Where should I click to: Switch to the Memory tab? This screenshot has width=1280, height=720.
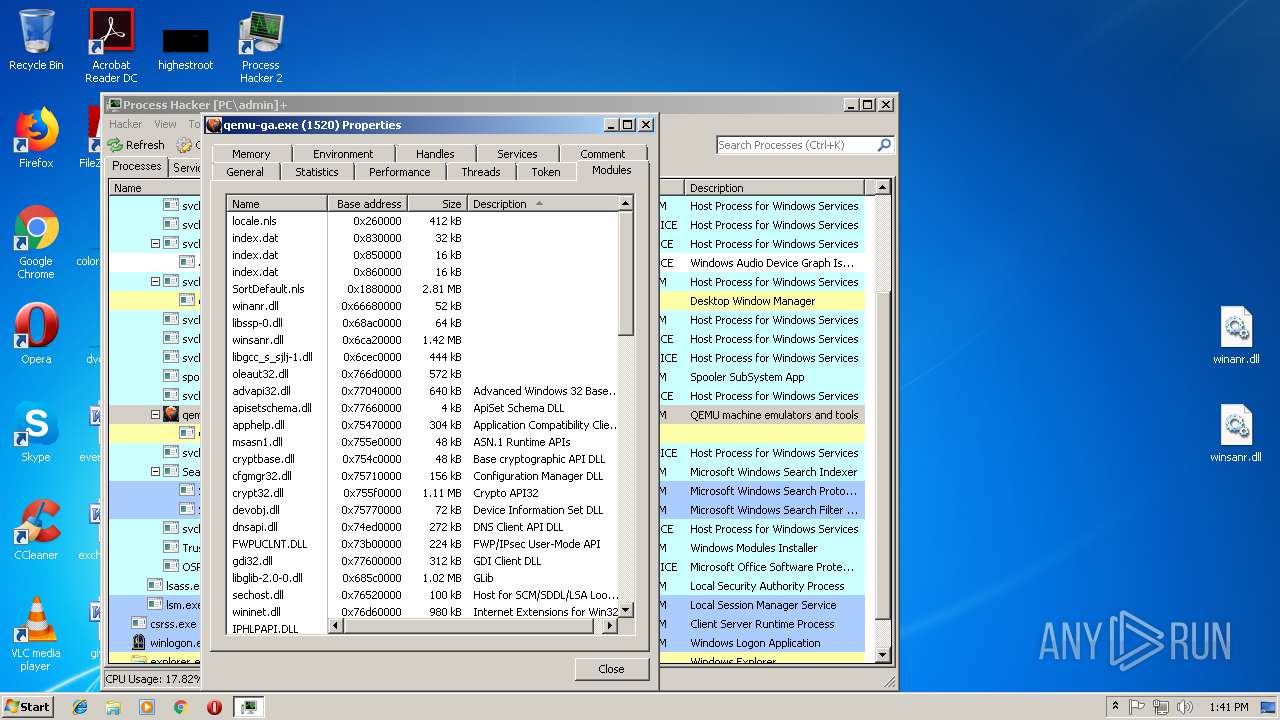[251, 154]
